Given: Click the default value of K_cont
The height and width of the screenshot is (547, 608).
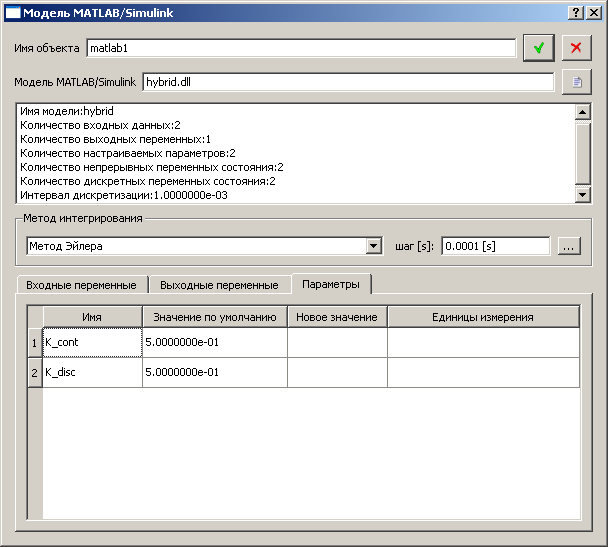Looking at the screenshot, I should pyautogui.click(x=215, y=343).
